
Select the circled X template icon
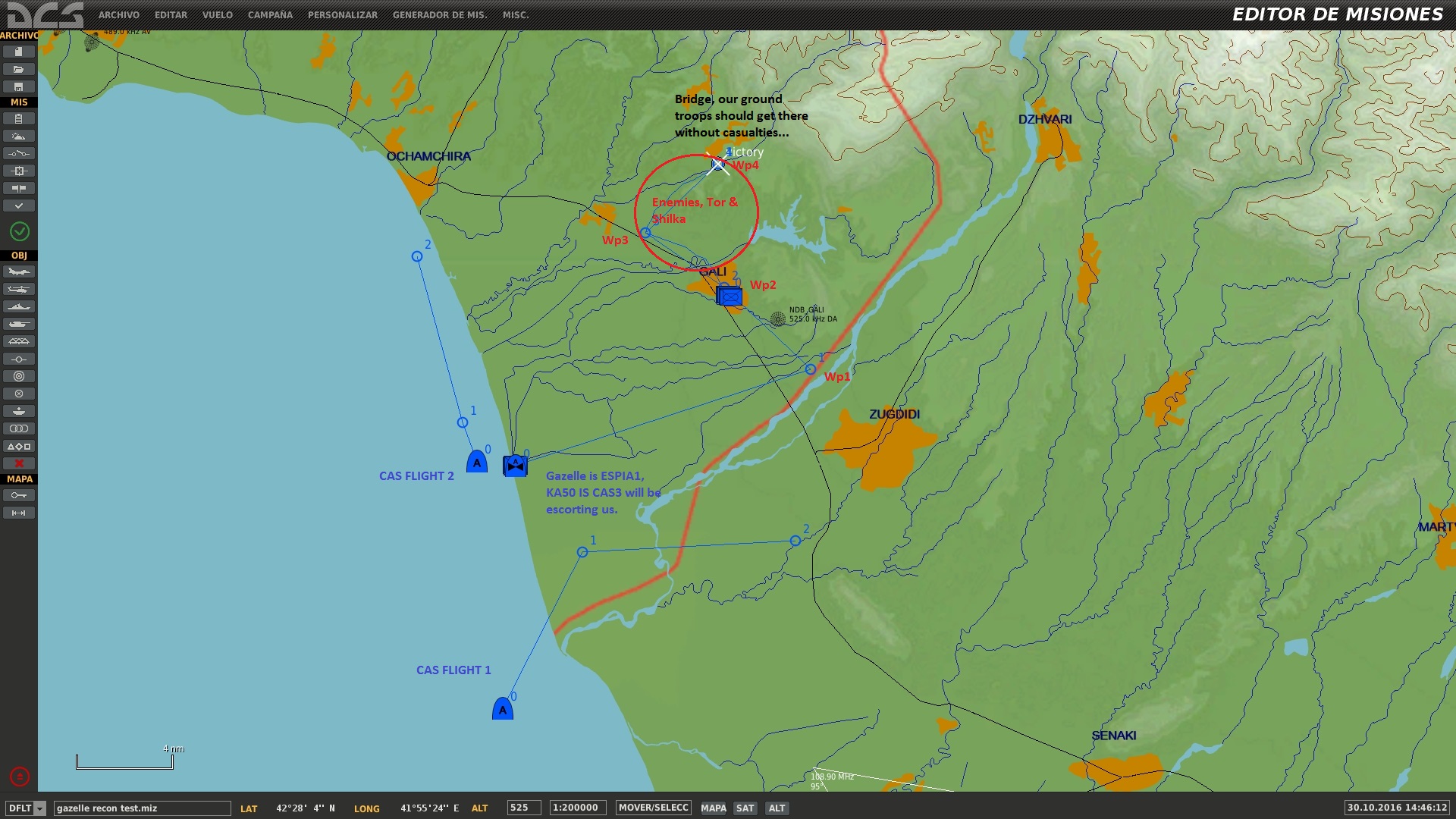[19, 394]
